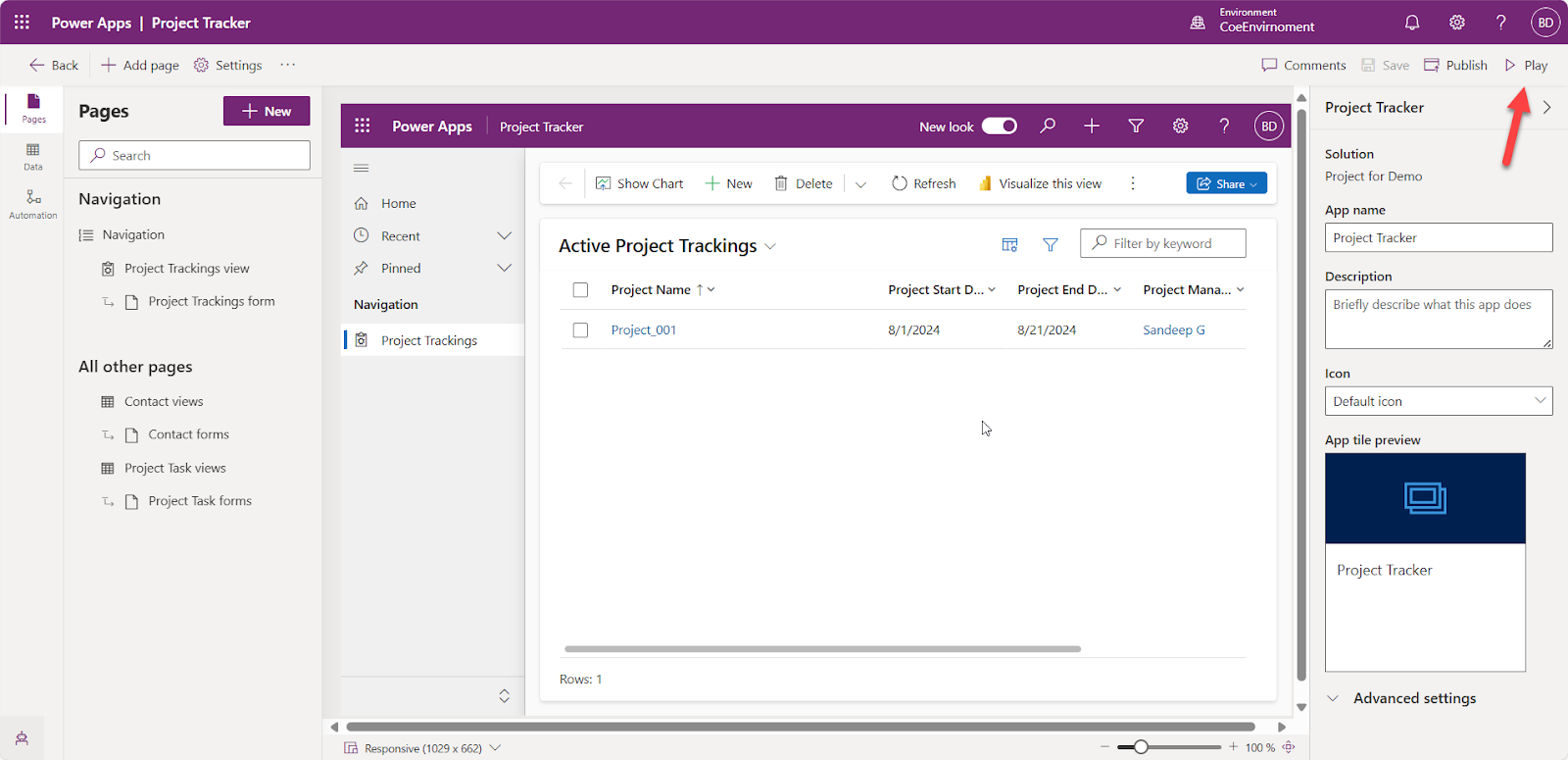This screenshot has height=760, width=1568.
Task: Click the BD avatar in preview header
Action: point(1269,126)
